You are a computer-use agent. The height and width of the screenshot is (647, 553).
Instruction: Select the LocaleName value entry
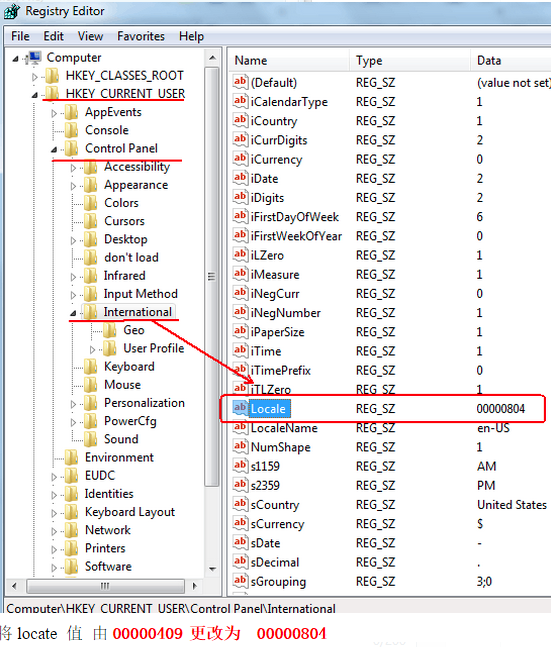click(284, 428)
